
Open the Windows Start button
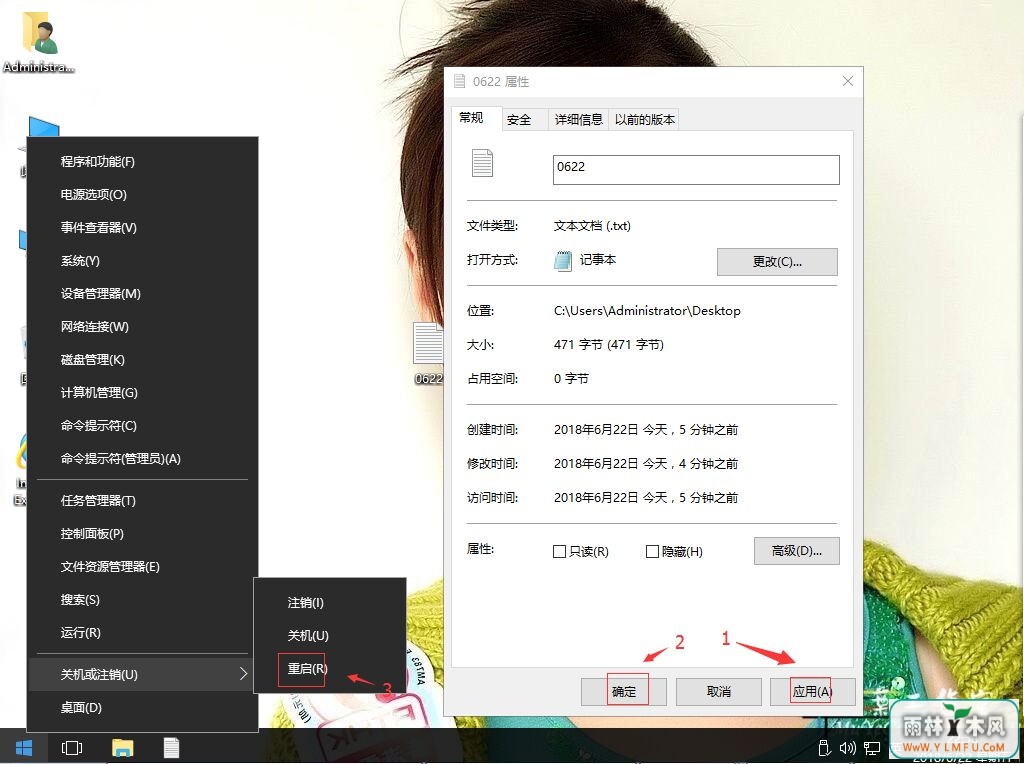(24, 748)
